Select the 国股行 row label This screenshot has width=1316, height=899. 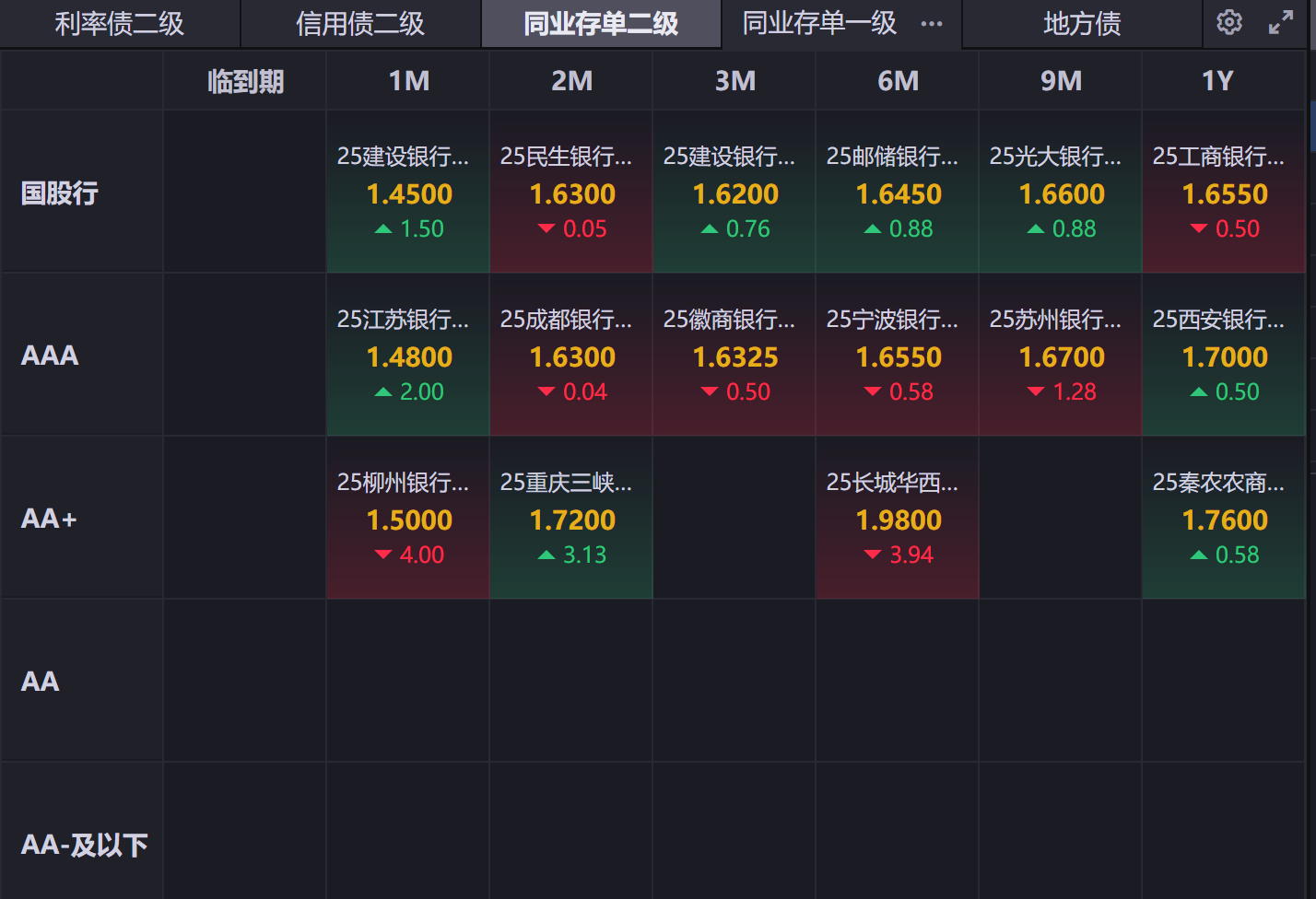60,193
